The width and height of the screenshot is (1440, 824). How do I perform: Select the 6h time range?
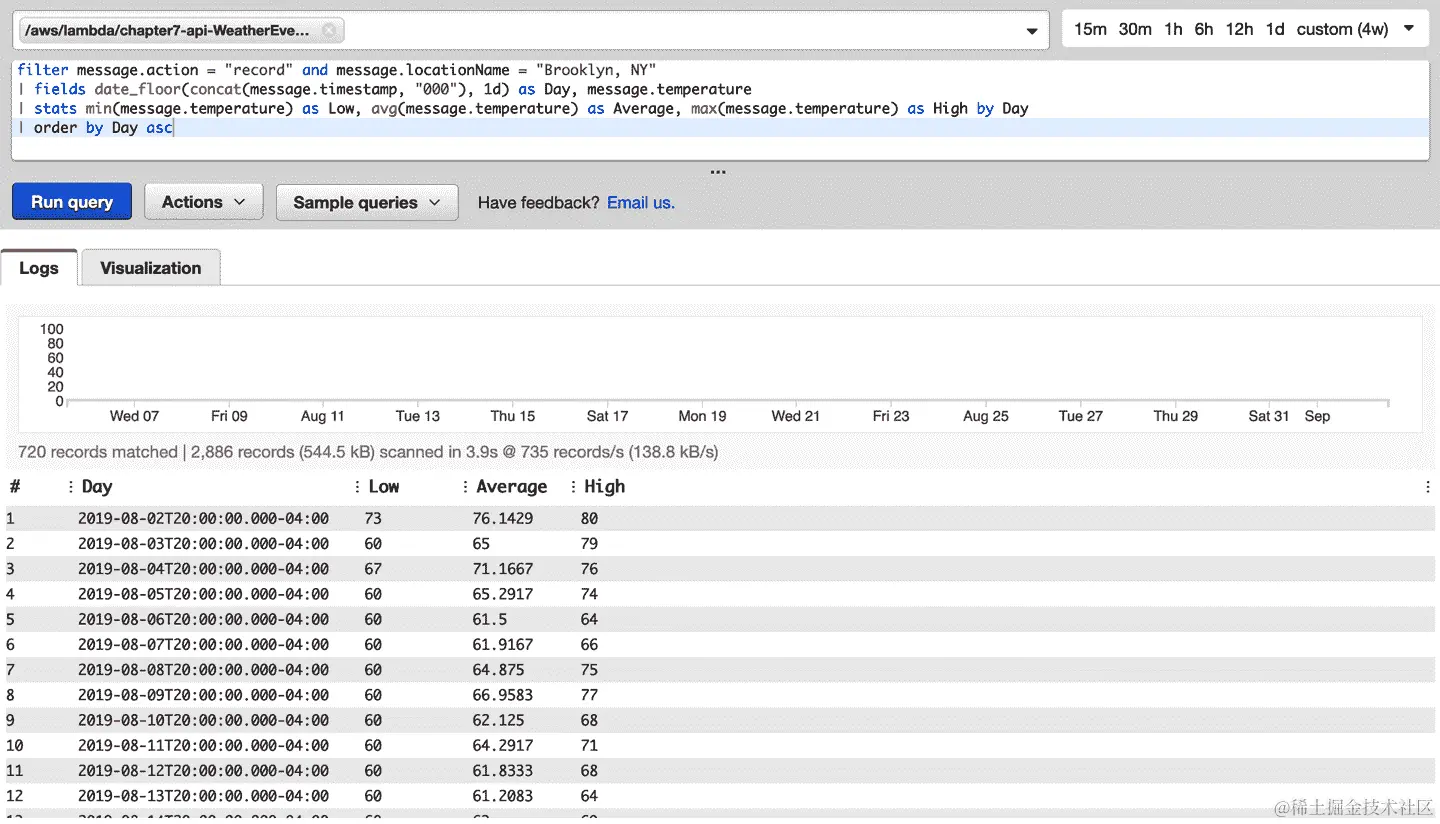[1204, 29]
